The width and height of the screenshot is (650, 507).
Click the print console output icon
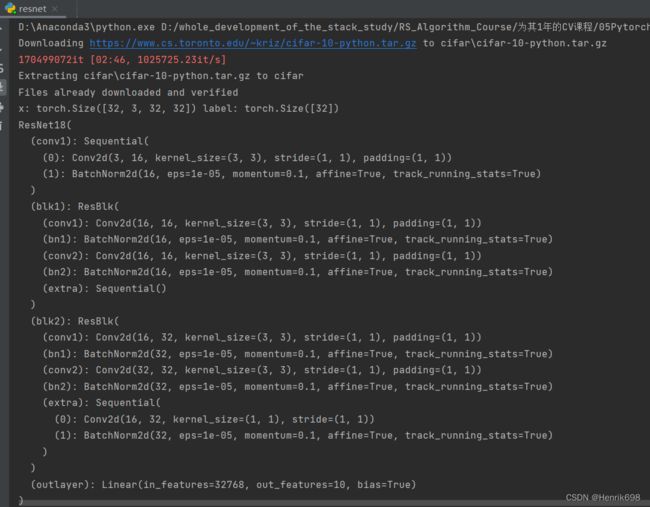click(x=2, y=107)
